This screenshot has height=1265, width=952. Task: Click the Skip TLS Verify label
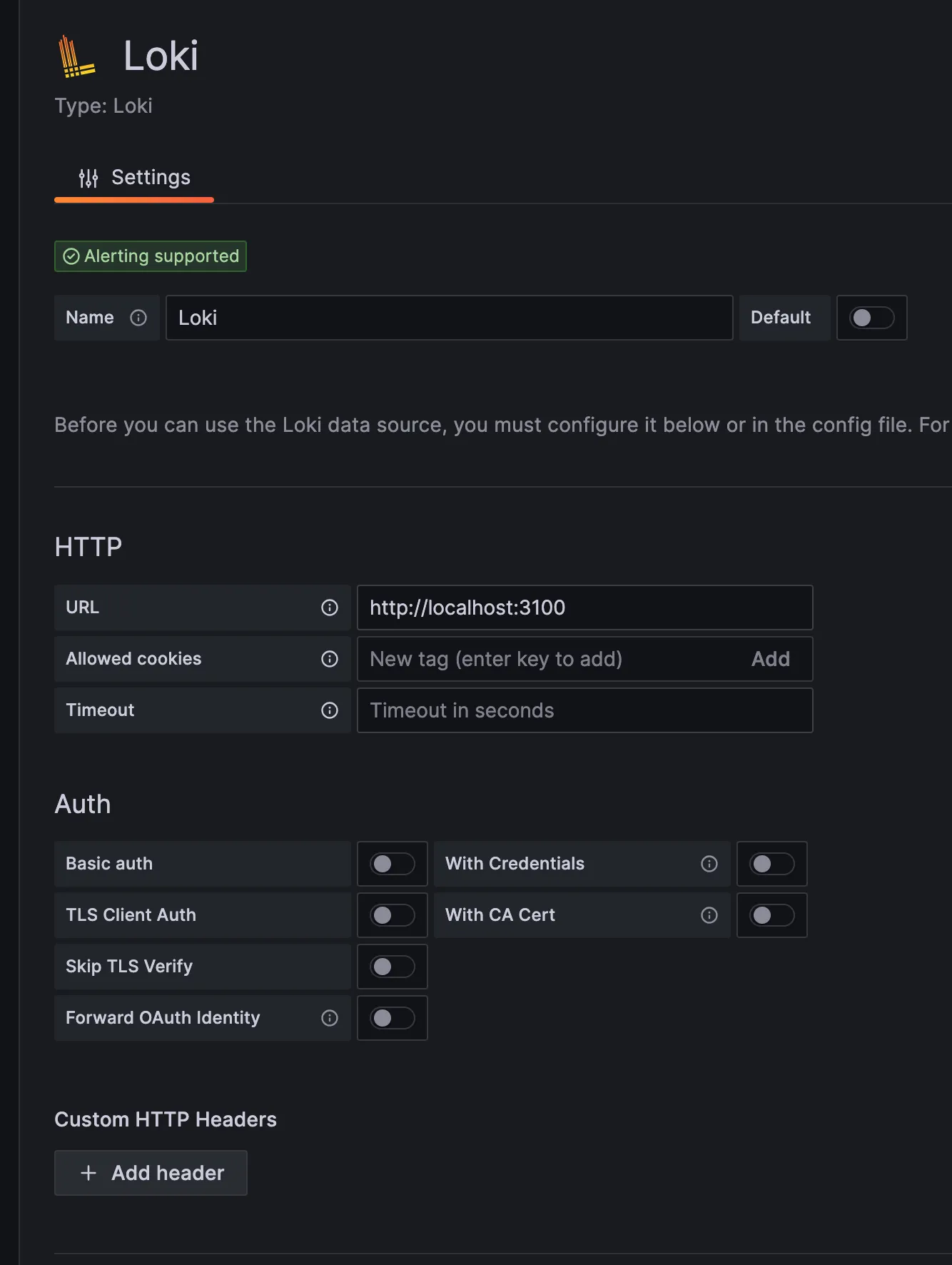tap(129, 967)
